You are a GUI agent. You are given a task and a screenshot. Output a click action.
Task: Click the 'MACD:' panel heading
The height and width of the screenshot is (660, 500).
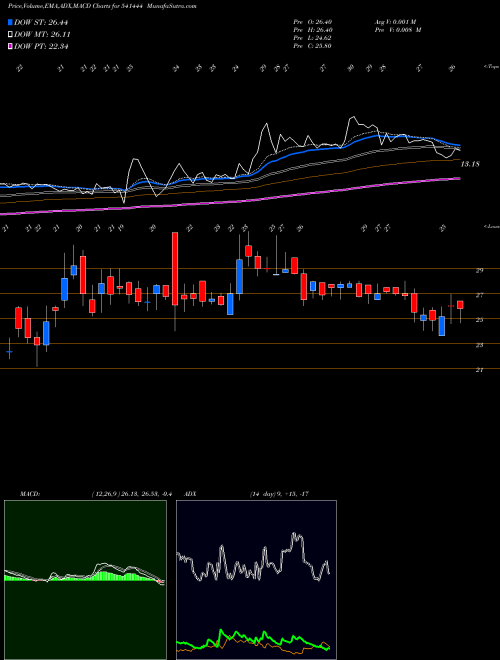tap(29, 494)
